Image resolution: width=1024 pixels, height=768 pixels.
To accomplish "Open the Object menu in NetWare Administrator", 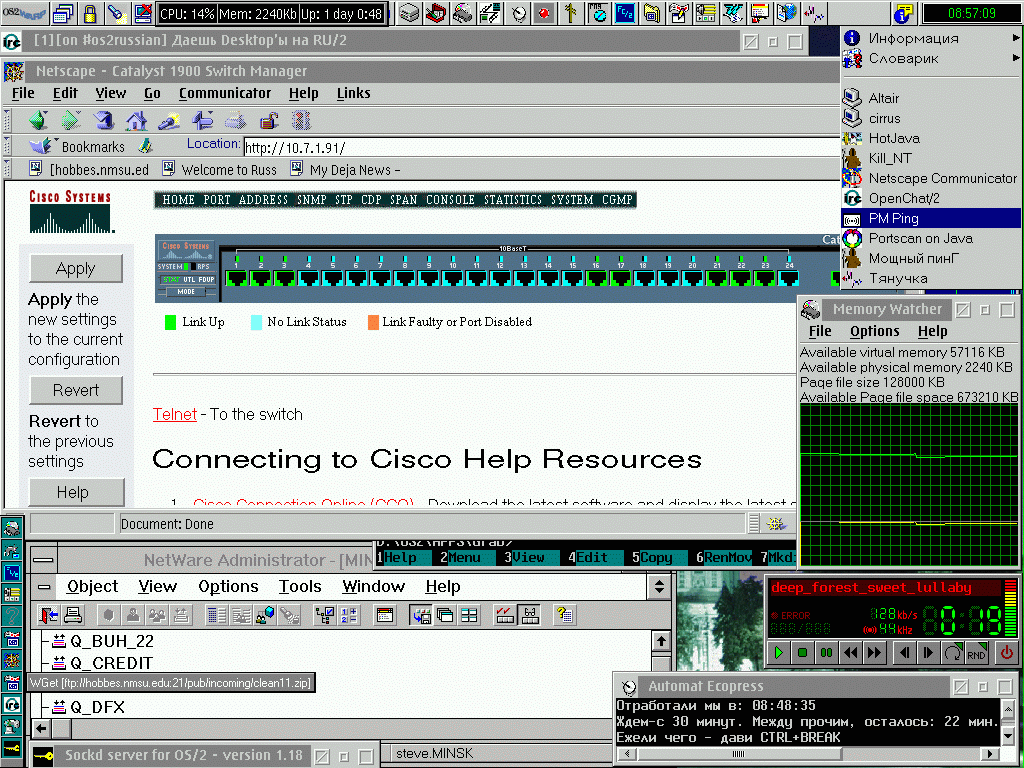I will (x=92, y=586).
